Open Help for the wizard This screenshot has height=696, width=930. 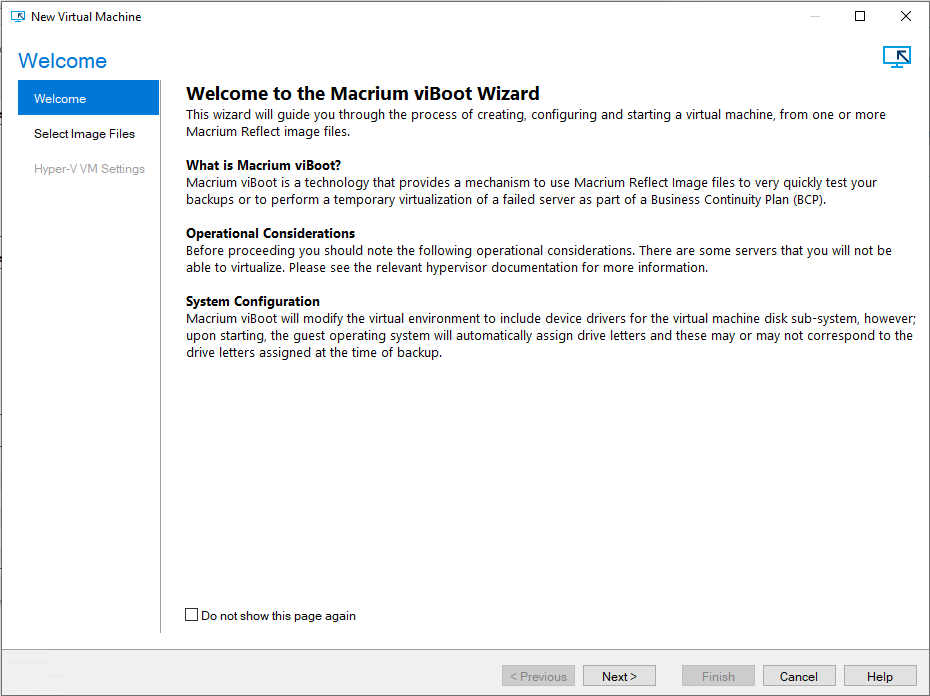point(880,675)
